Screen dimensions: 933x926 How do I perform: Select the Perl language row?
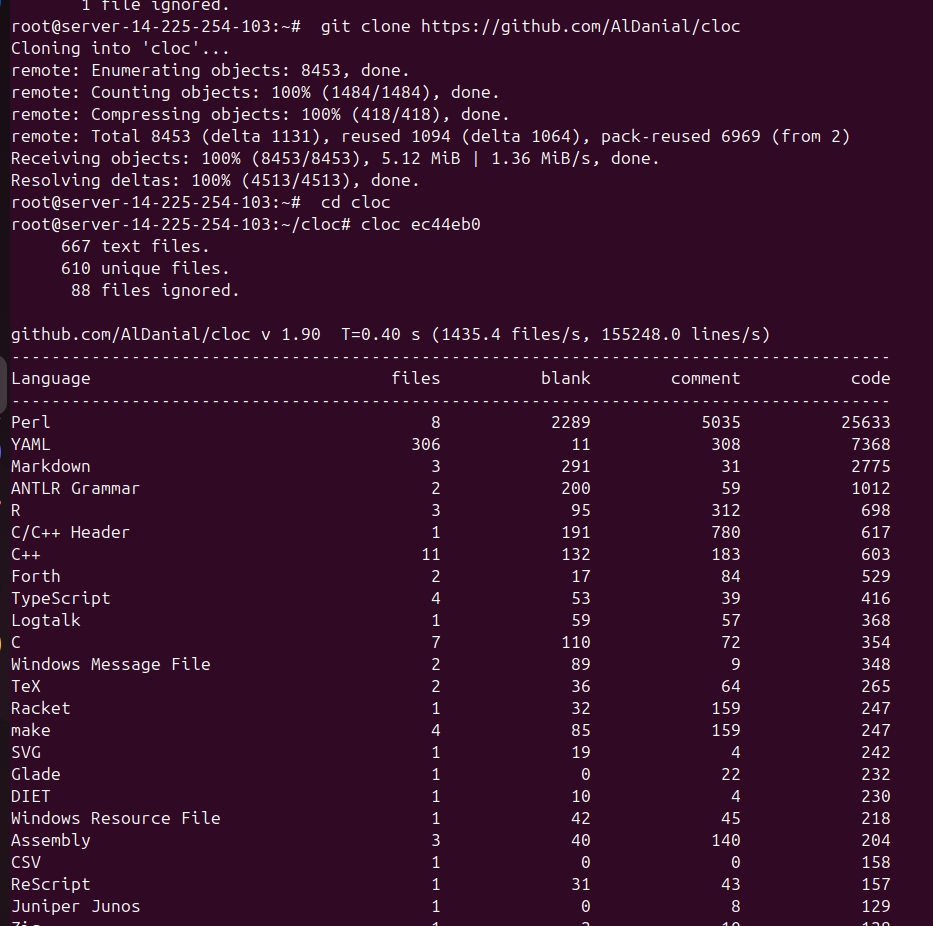coord(30,422)
